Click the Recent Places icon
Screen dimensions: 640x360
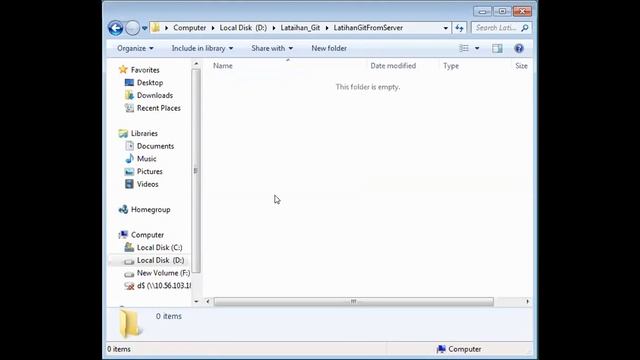(x=129, y=108)
